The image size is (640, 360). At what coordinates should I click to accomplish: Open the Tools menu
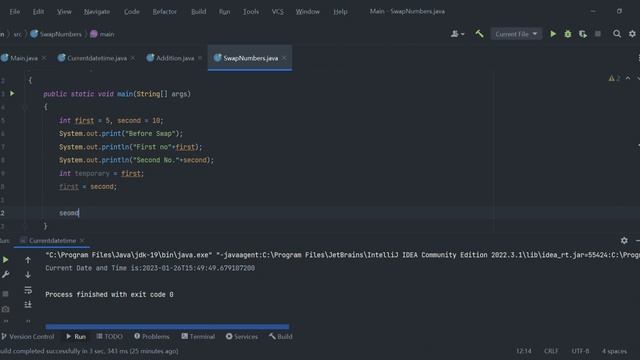(251, 11)
